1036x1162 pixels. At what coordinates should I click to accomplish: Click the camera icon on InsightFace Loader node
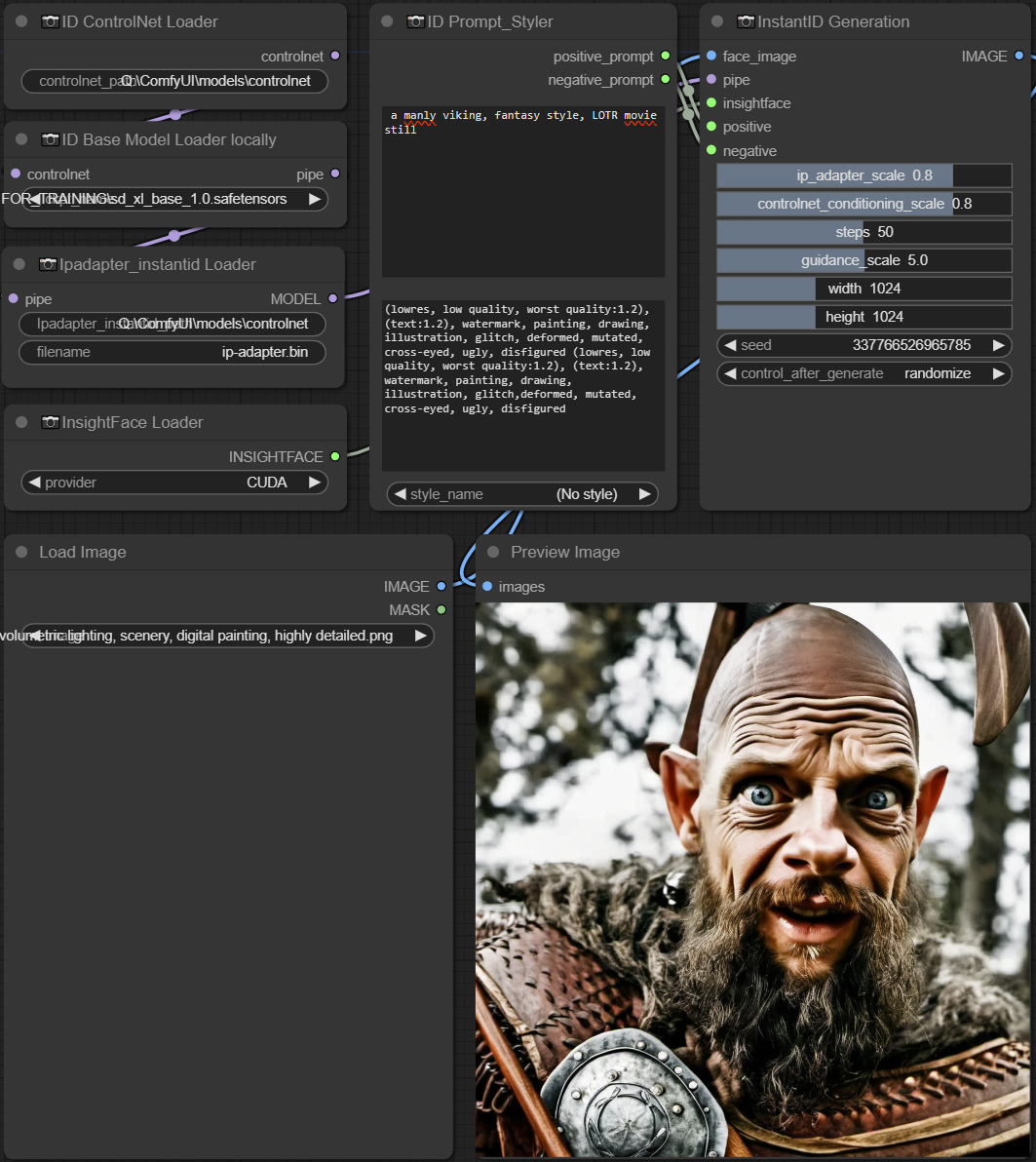tap(51, 422)
